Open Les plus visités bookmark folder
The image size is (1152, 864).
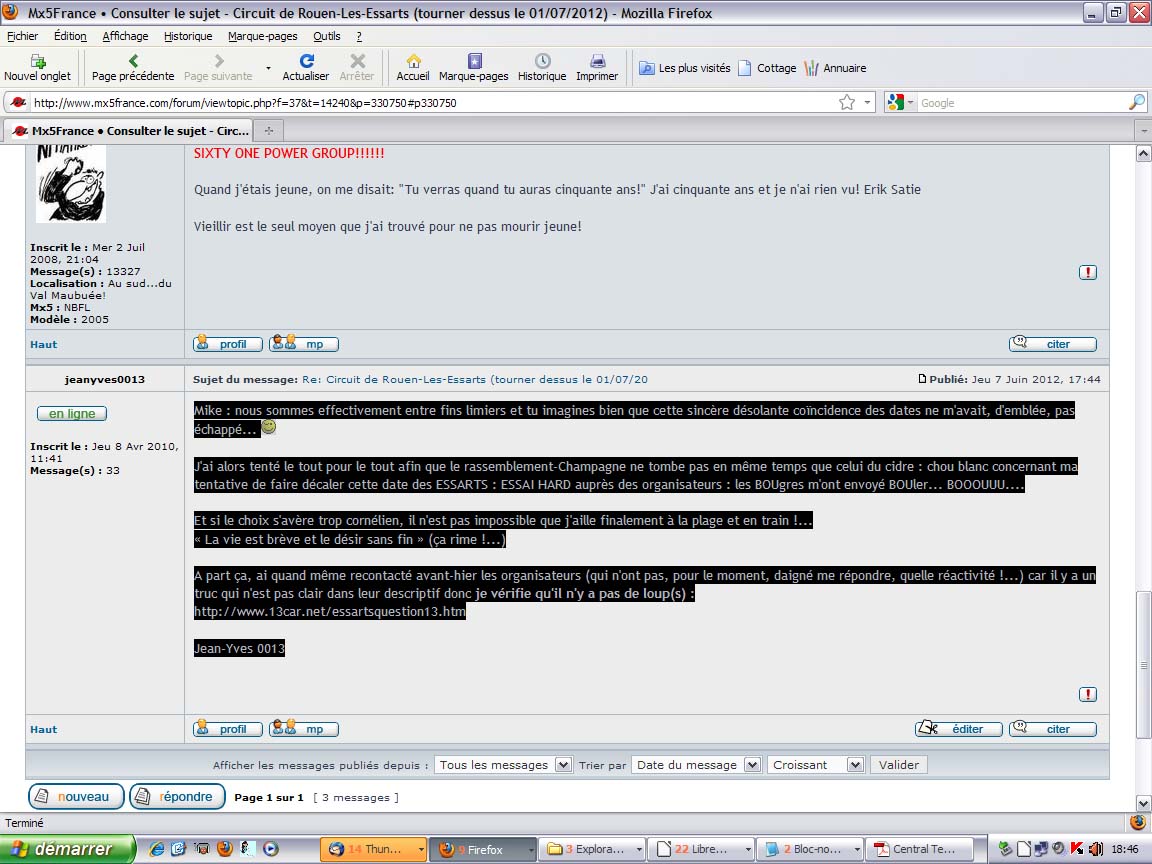(684, 68)
